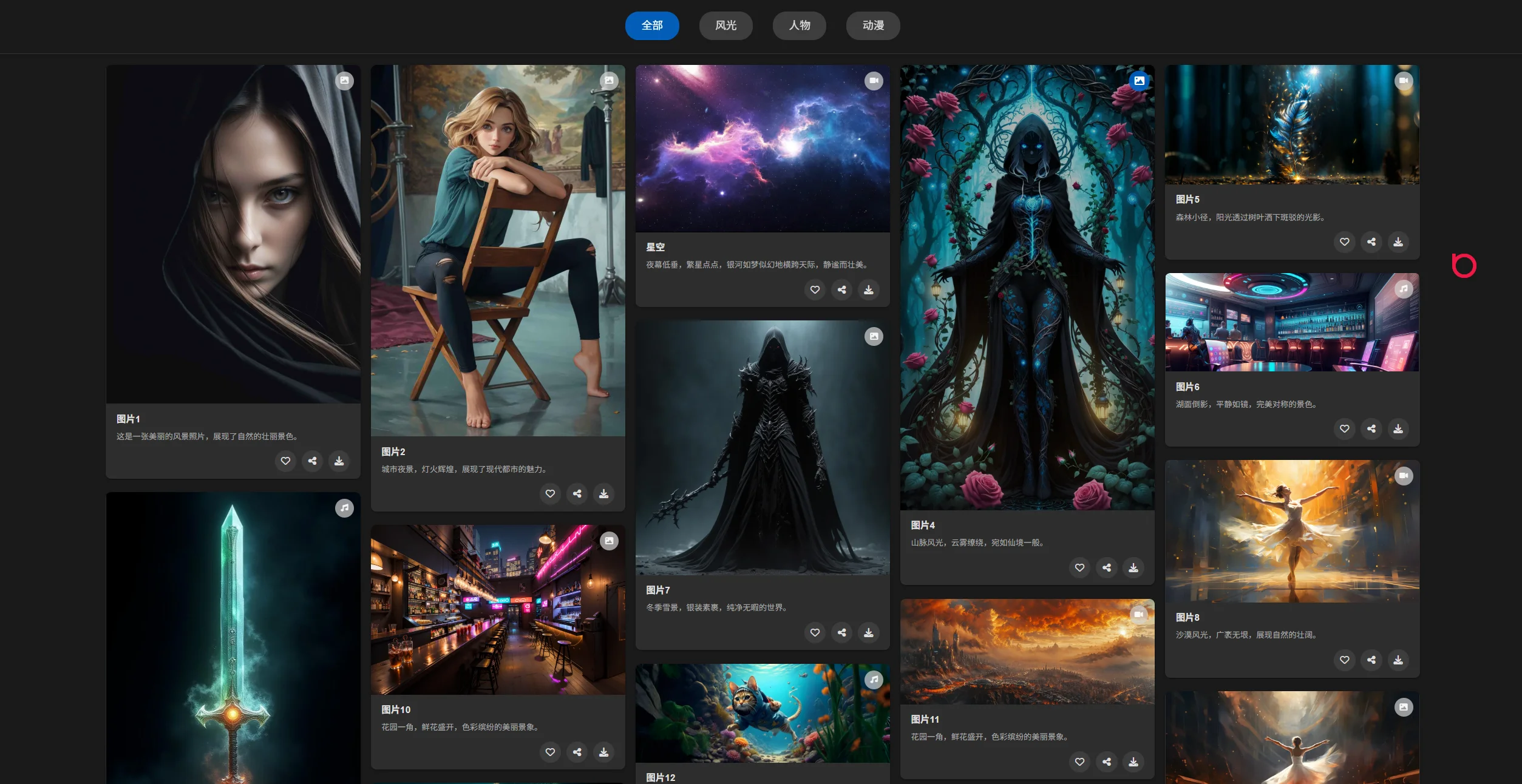
Task: Download 图片5 via the download icon
Action: pos(1398,242)
